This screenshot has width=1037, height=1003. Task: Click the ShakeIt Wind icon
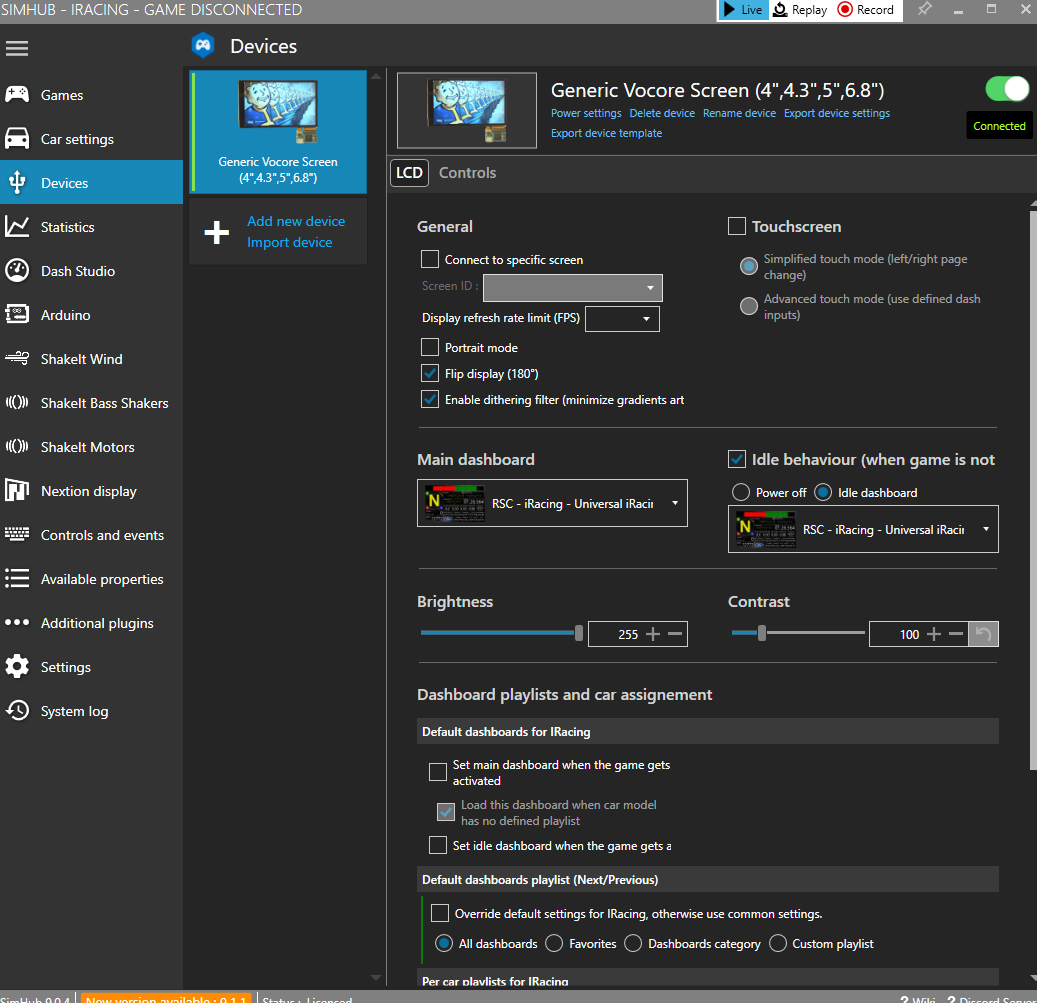click(17, 358)
